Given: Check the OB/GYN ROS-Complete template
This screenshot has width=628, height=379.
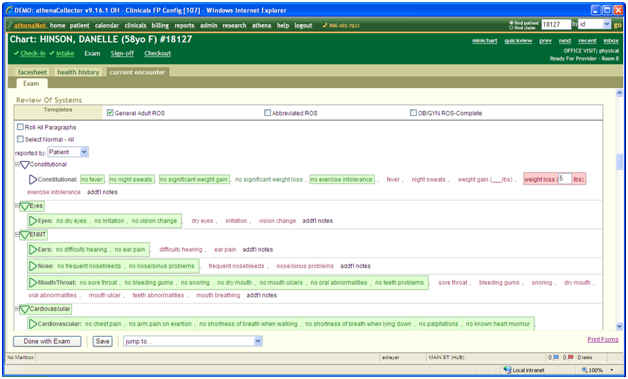Looking at the screenshot, I should (413, 113).
